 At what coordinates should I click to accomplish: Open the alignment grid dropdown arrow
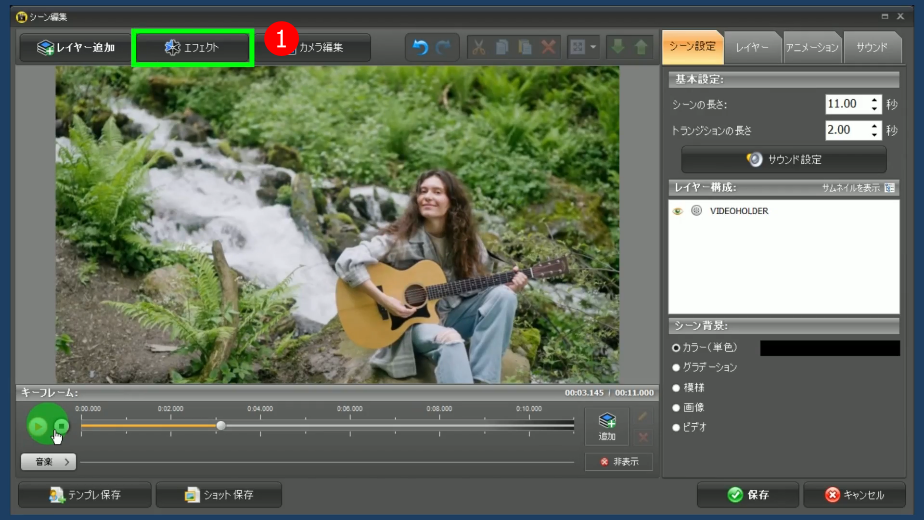(593, 47)
